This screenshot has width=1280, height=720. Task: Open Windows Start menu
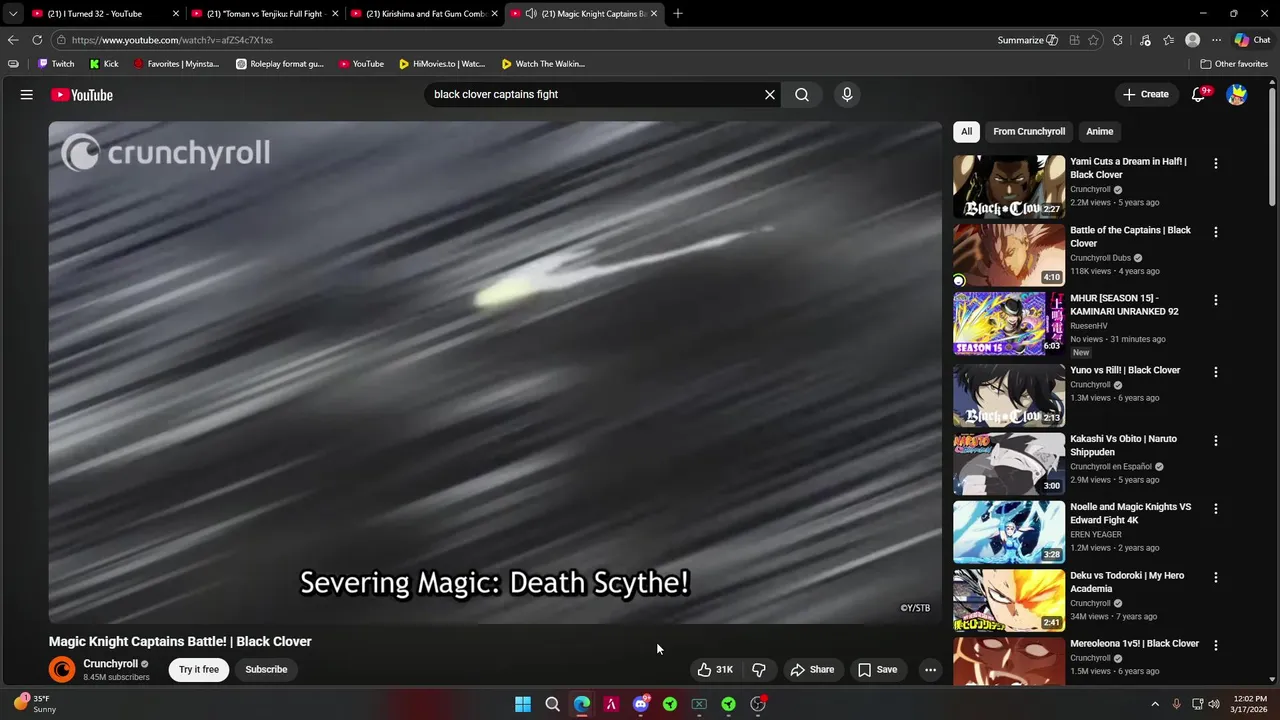pos(523,704)
